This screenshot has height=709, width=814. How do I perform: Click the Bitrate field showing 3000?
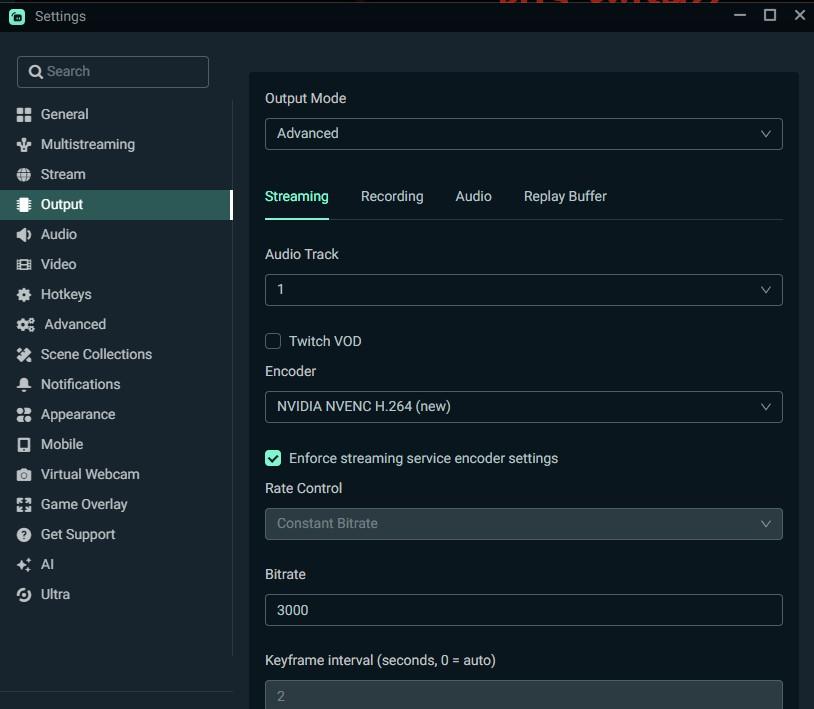[x=523, y=610]
